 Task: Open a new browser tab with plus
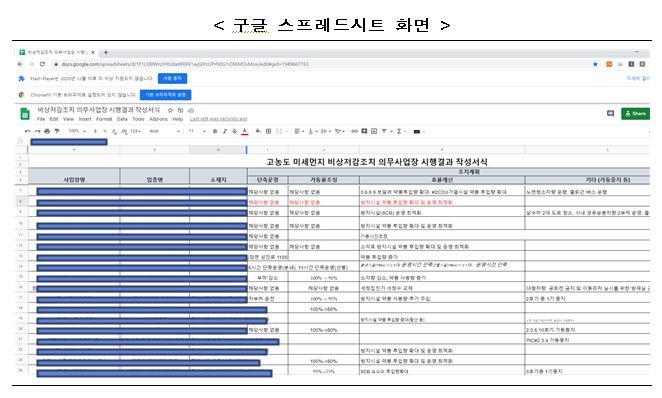pos(106,52)
